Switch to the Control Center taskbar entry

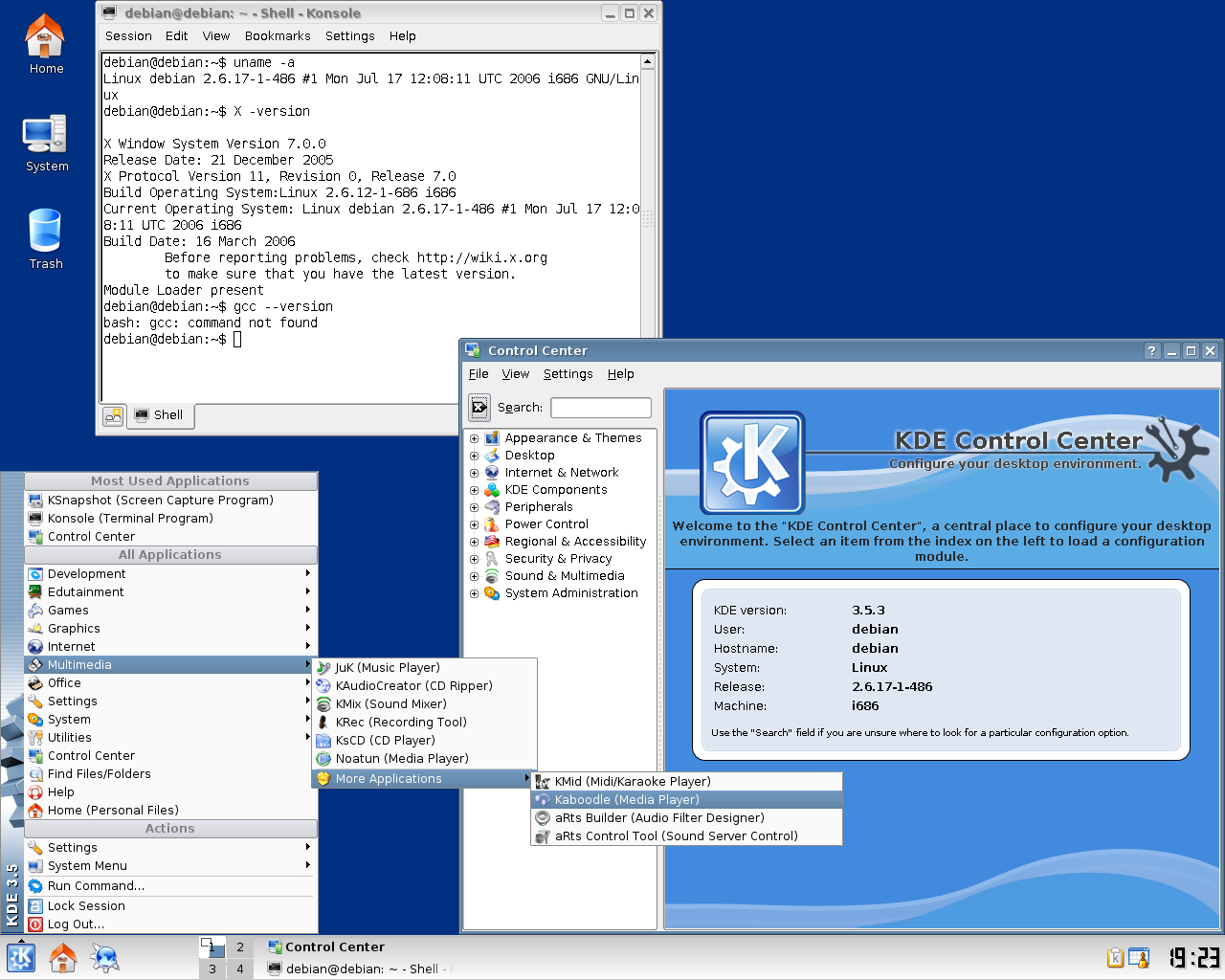358,947
